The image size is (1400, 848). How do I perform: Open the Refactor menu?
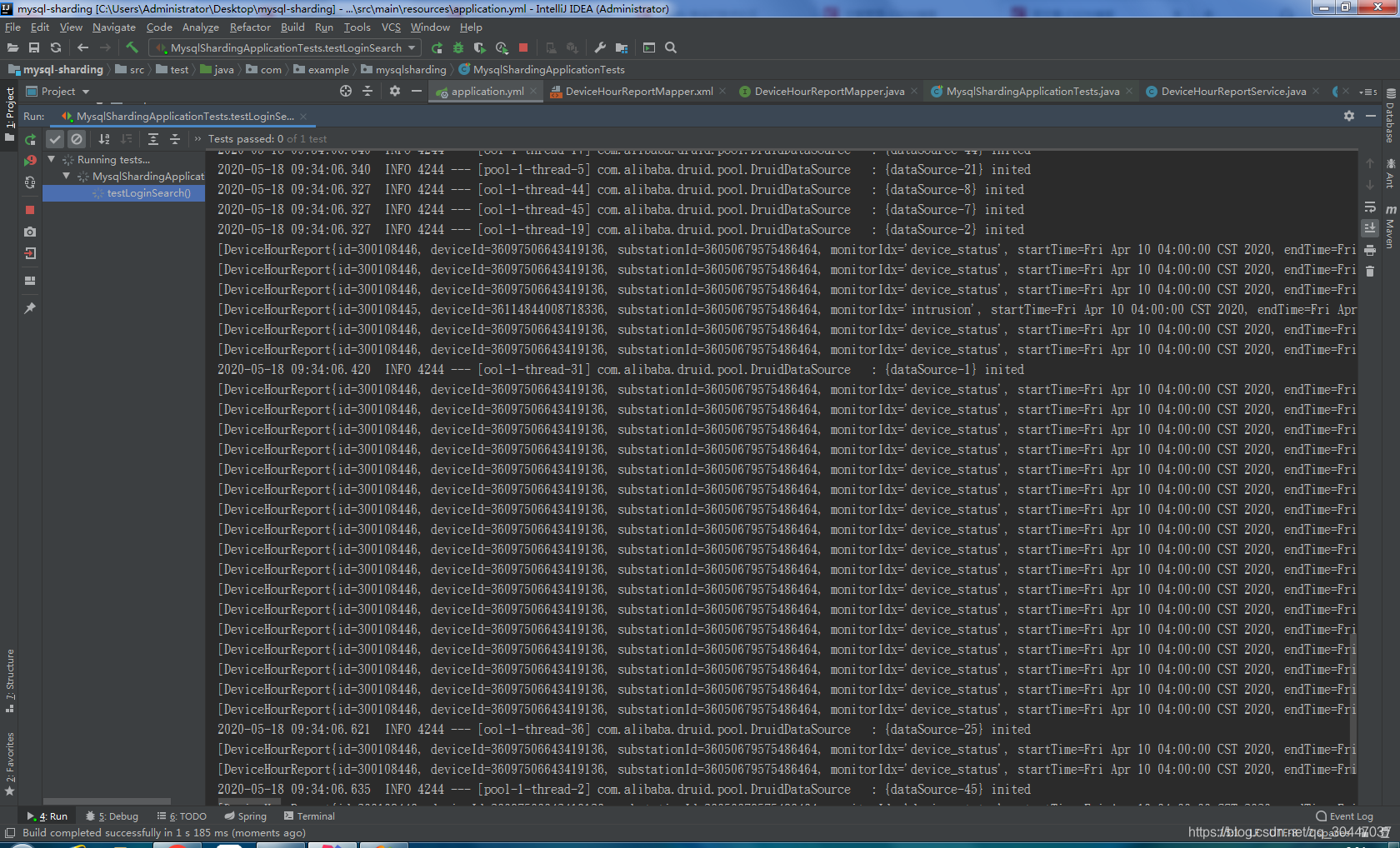(250, 27)
